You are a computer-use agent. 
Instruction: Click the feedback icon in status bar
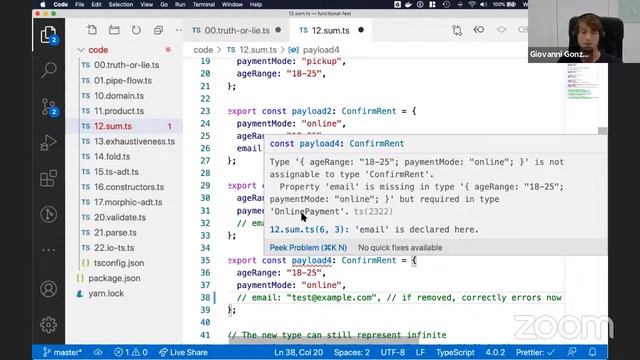click(572, 352)
